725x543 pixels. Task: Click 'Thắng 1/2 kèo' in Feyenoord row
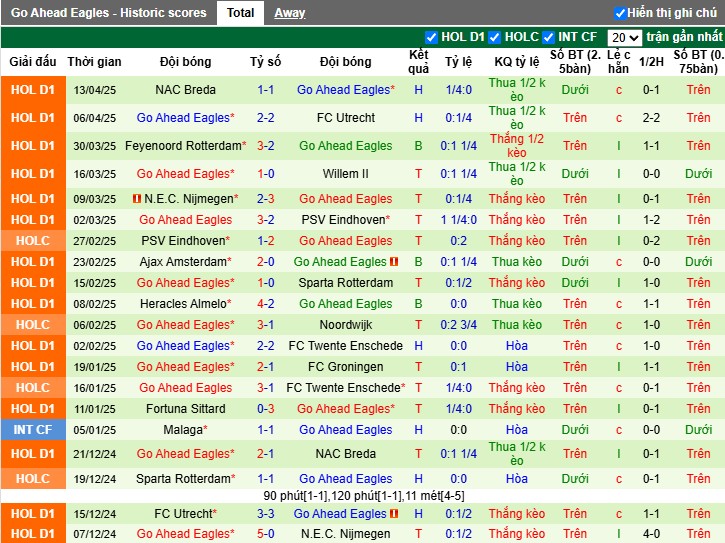pos(516,146)
